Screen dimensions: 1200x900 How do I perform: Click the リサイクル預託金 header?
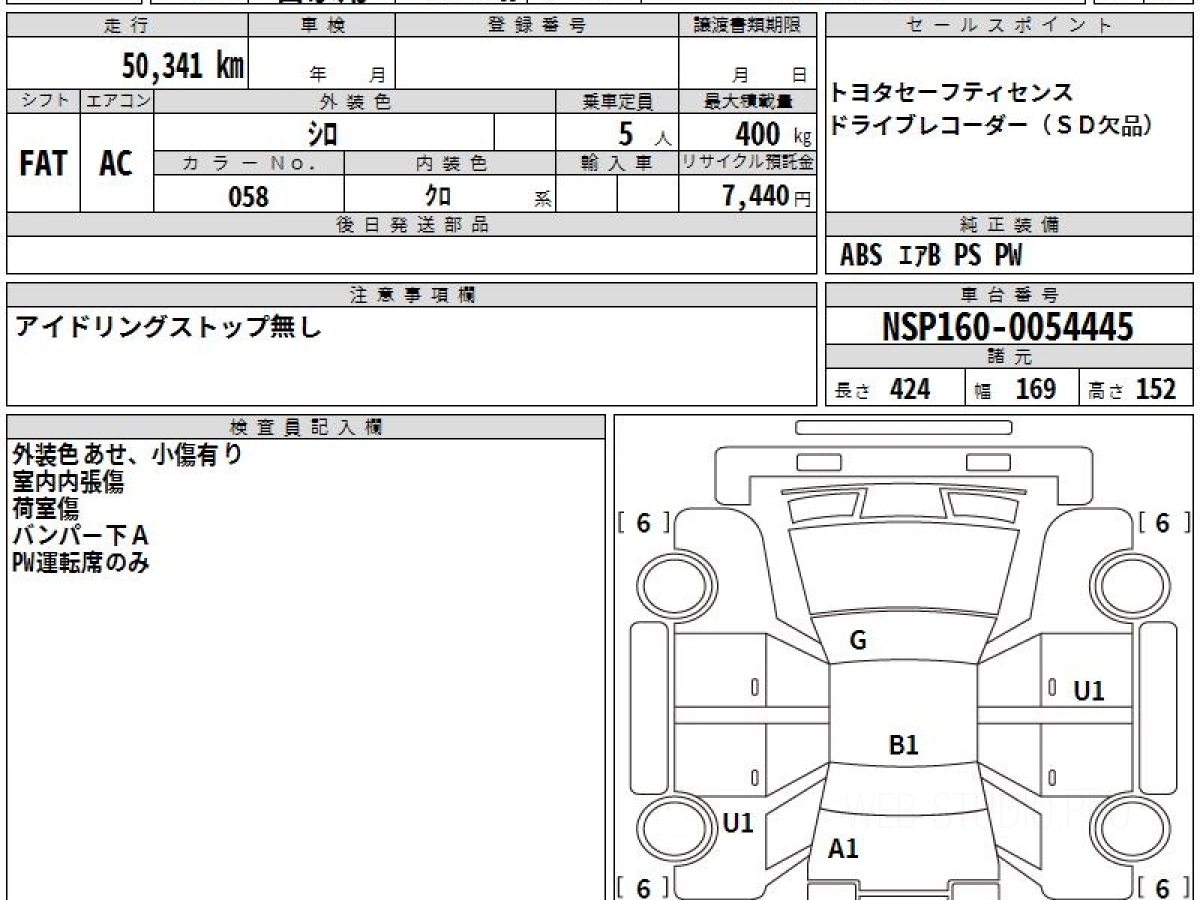(x=747, y=164)
